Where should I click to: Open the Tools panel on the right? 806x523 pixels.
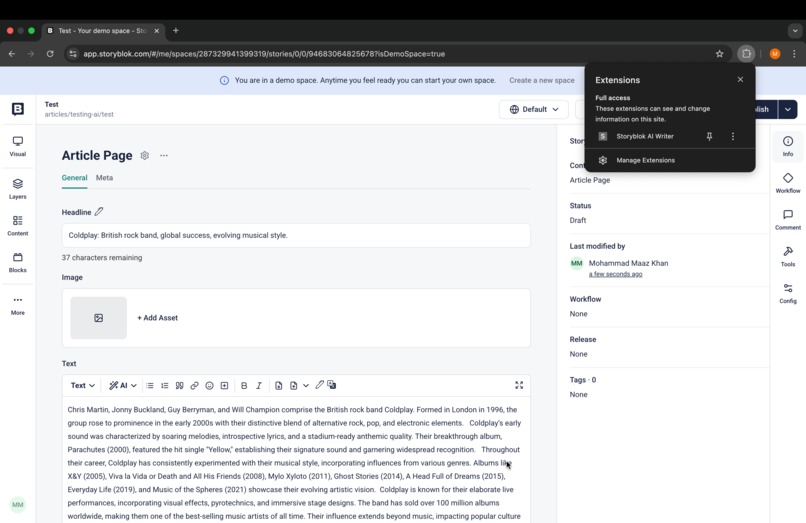(787, 256)
